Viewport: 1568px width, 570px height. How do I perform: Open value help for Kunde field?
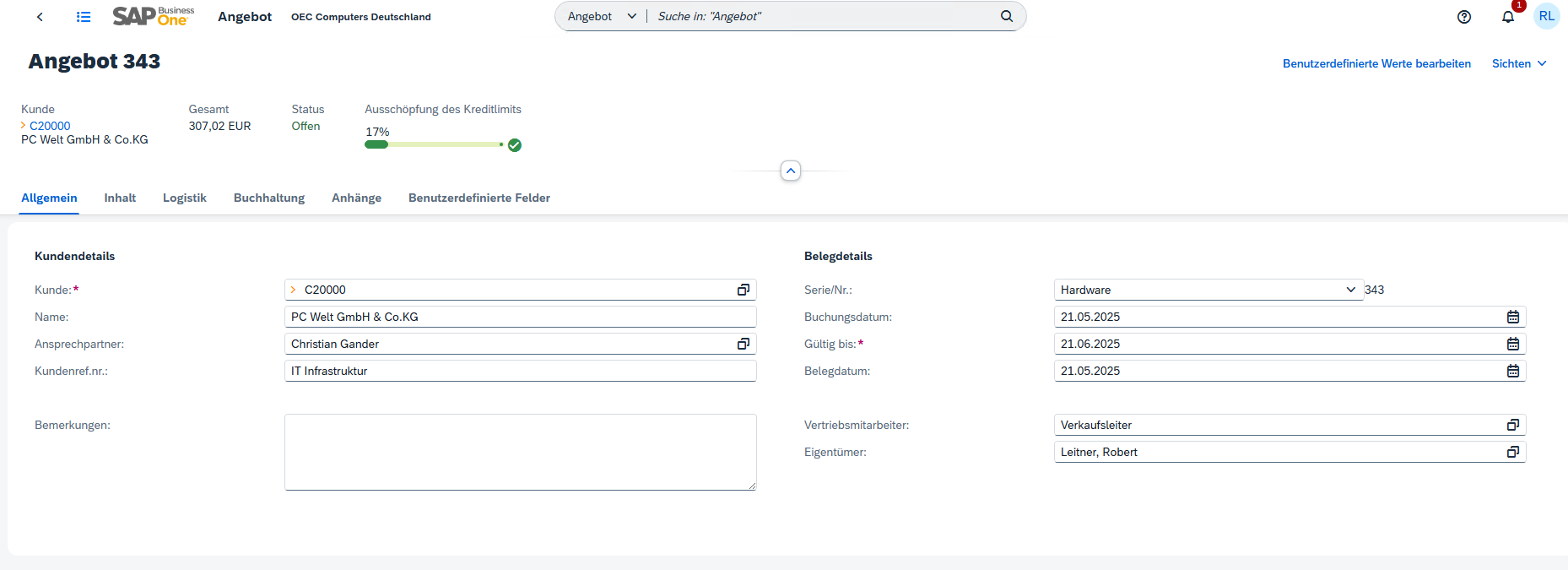click(x=743, y=290)
